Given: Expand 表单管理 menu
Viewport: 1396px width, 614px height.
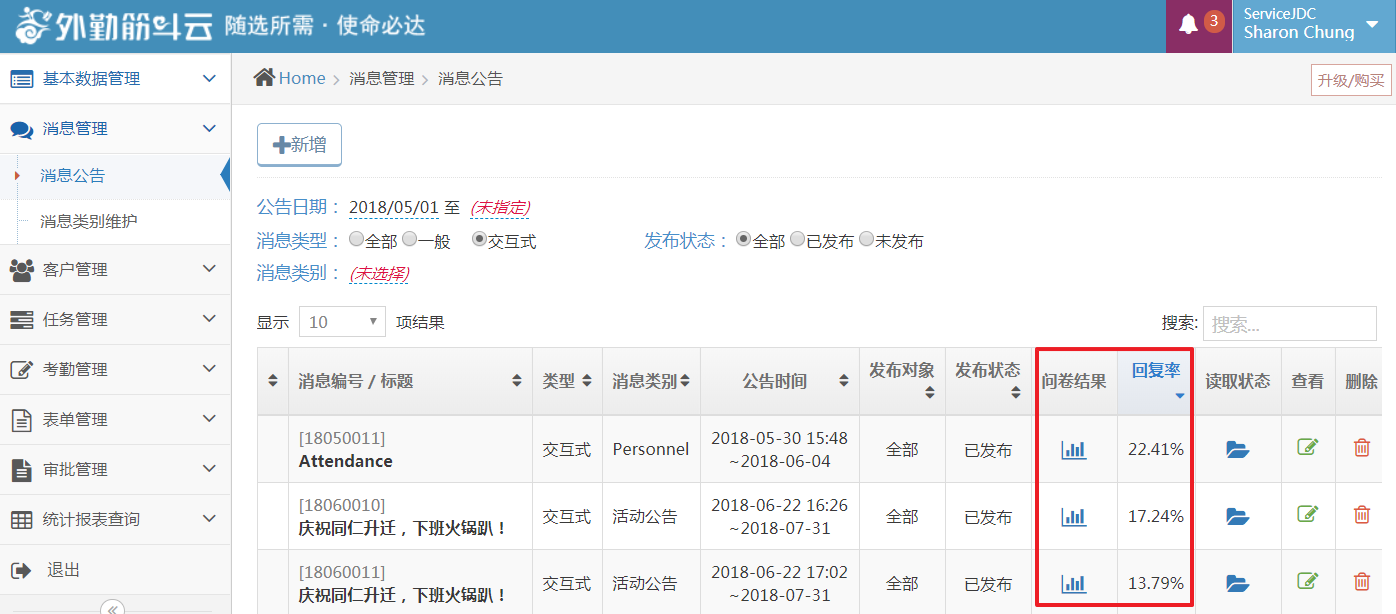Looking at the screenshot, I should [x=115, y=419].
